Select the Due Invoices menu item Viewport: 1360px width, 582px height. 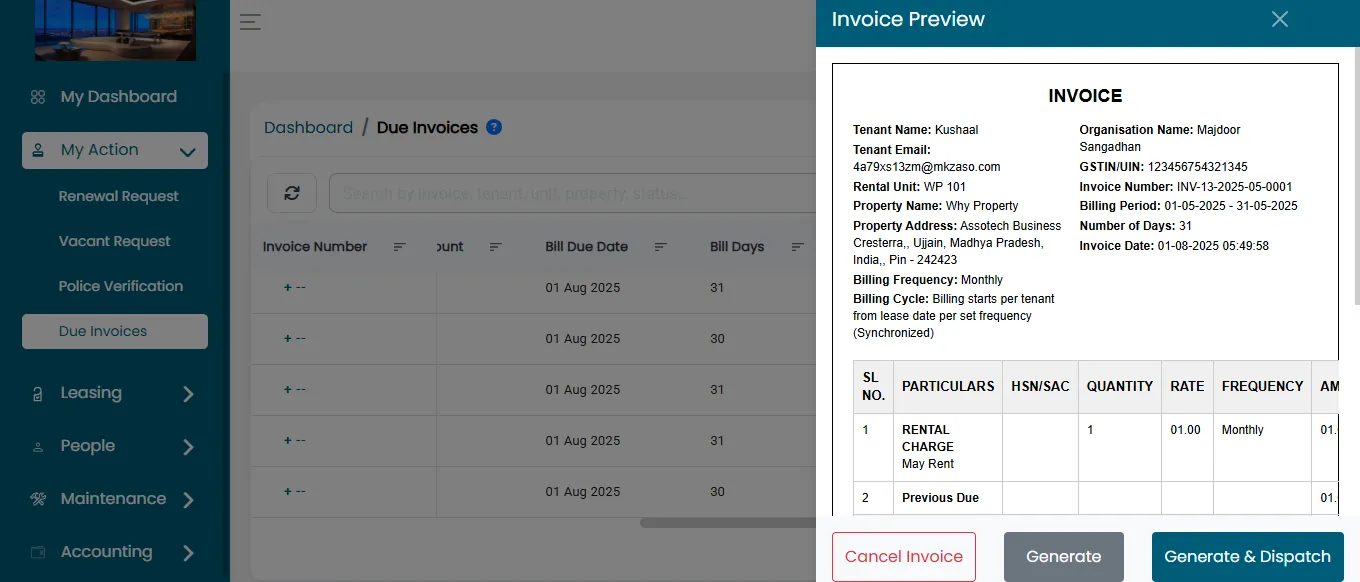pos(115,332)
